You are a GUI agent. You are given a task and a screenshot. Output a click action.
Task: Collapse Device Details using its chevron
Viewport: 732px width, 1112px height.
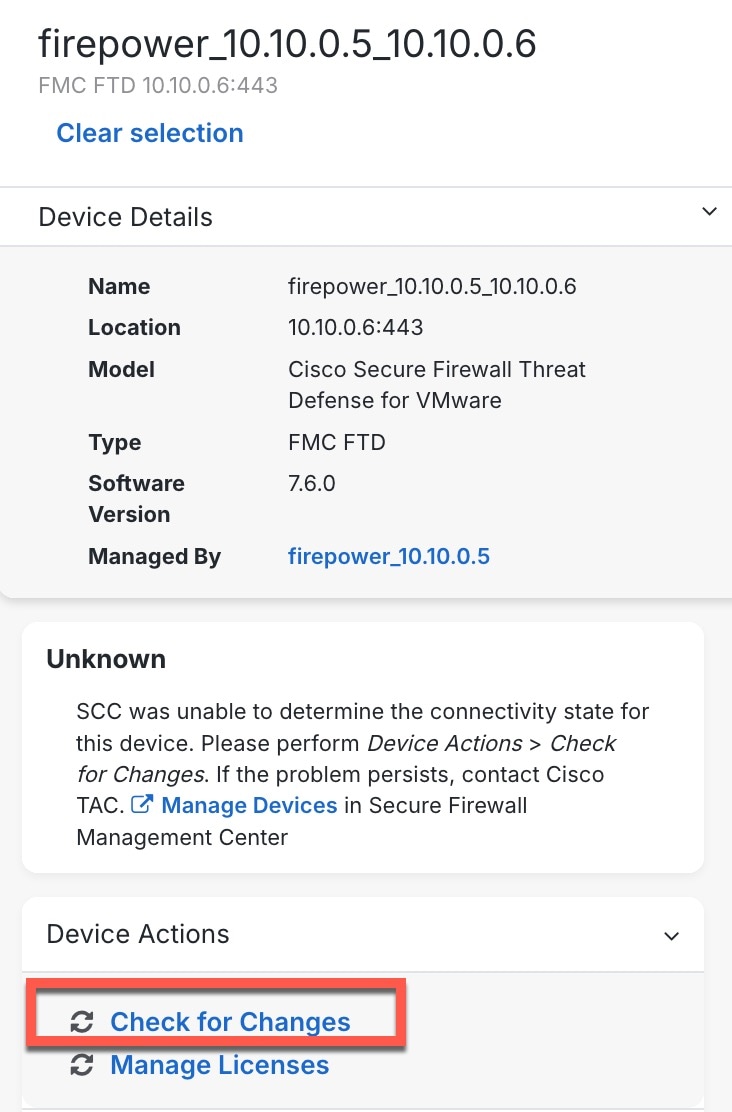click(709, 211)
